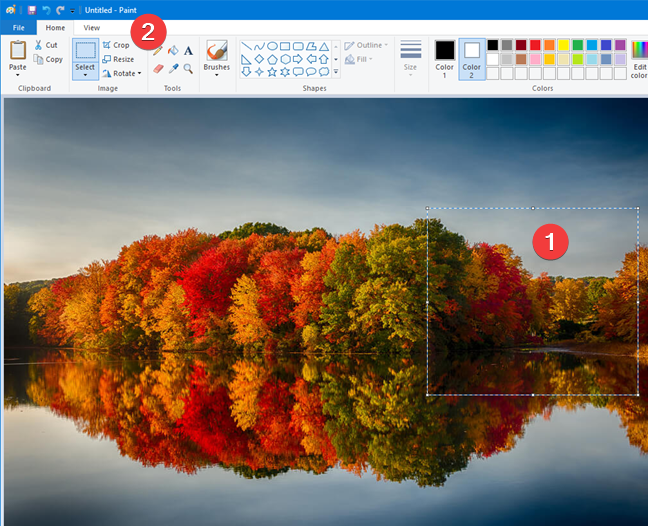This screenshot has width=648, height=526.
Task: Pick the Polygon shape
Action: pyautogui.click(x=311, y=46)
